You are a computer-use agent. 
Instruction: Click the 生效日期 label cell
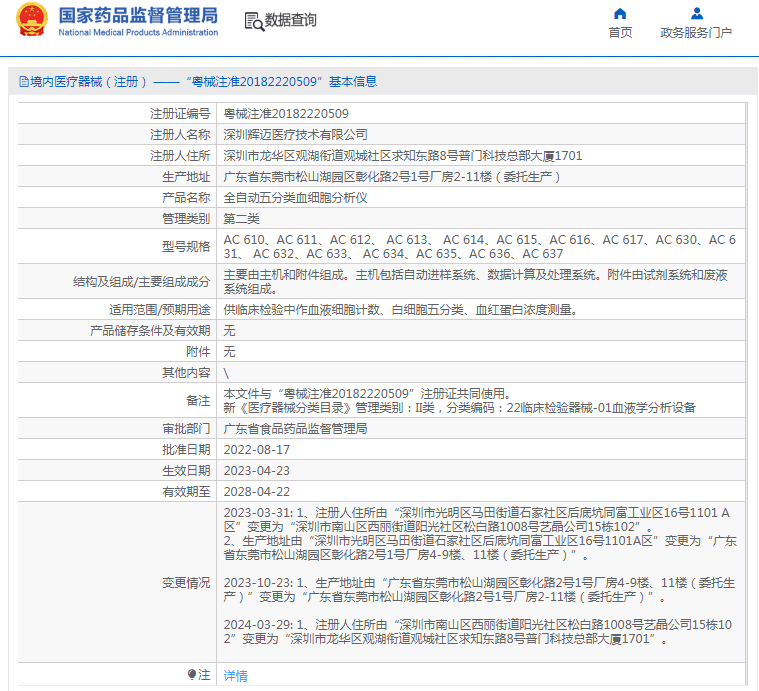[x=117, y=471]
